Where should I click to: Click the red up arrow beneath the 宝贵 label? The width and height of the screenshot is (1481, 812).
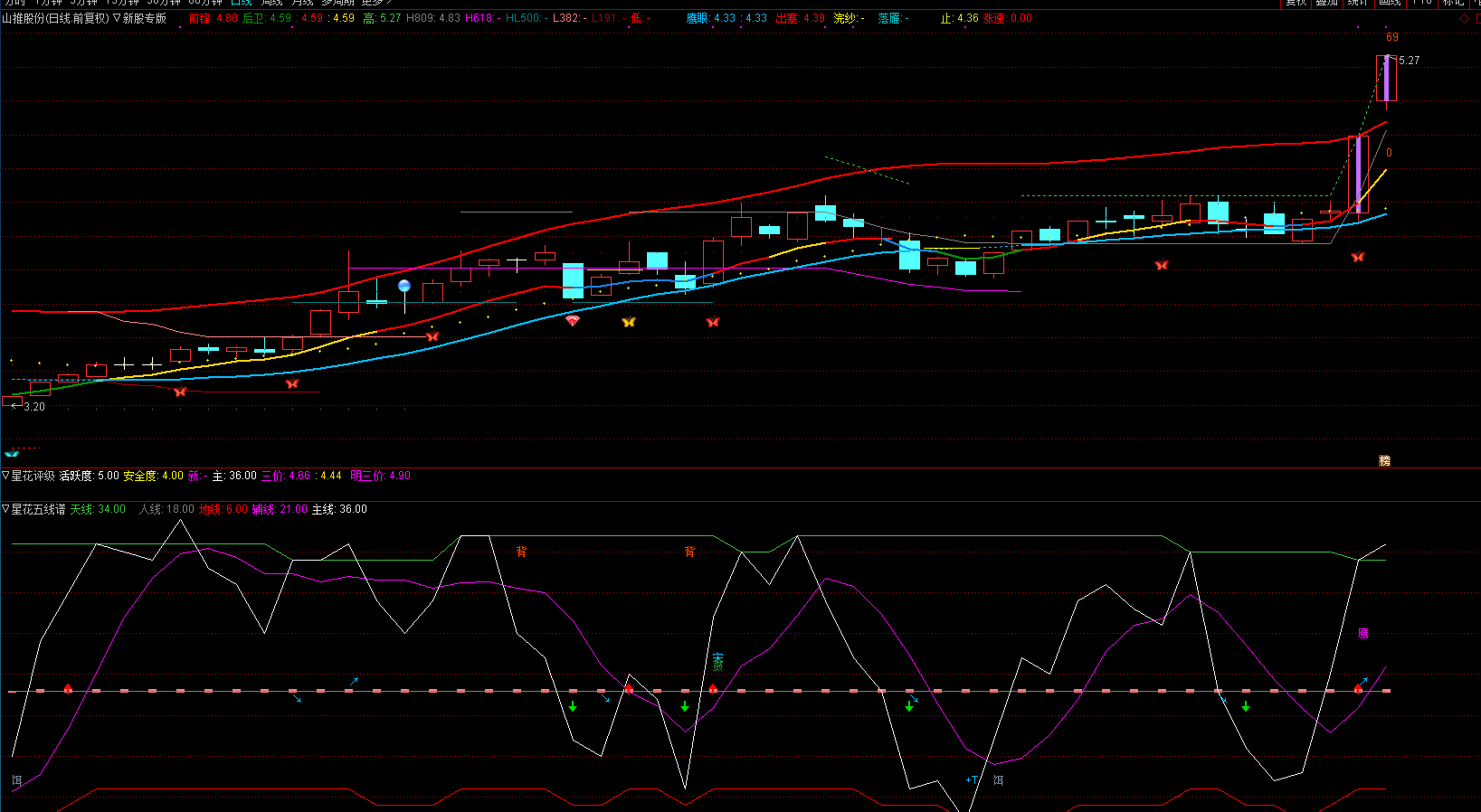(713, 688)
